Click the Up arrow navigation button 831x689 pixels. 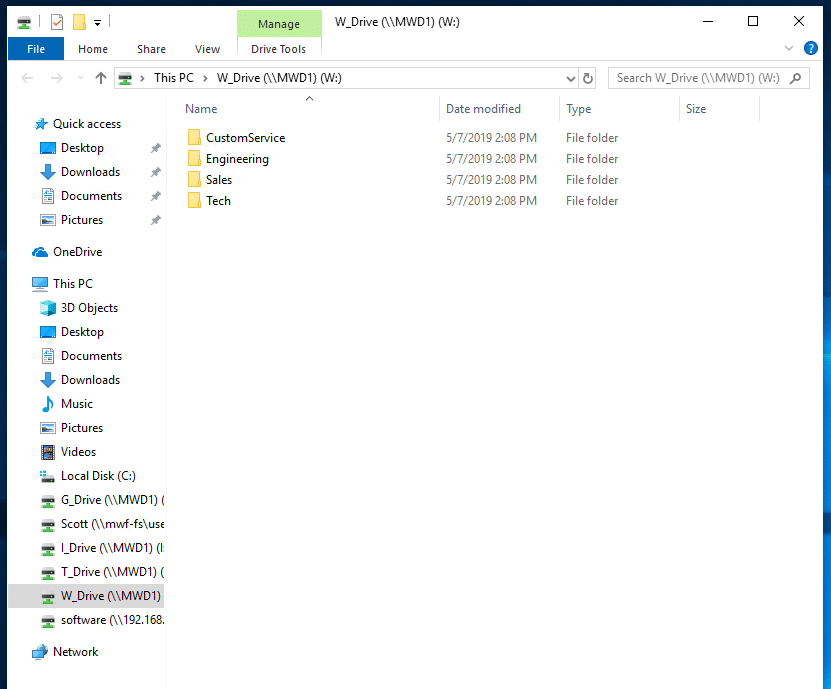[100, 78]
